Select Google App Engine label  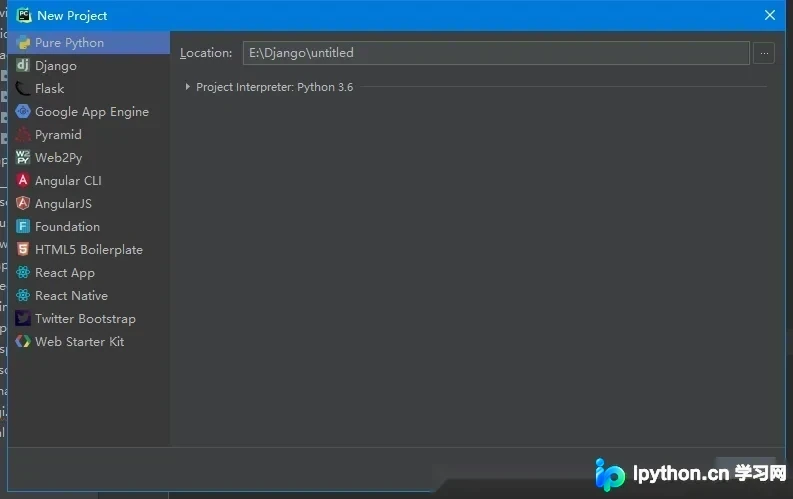click(x=92, y=112)
